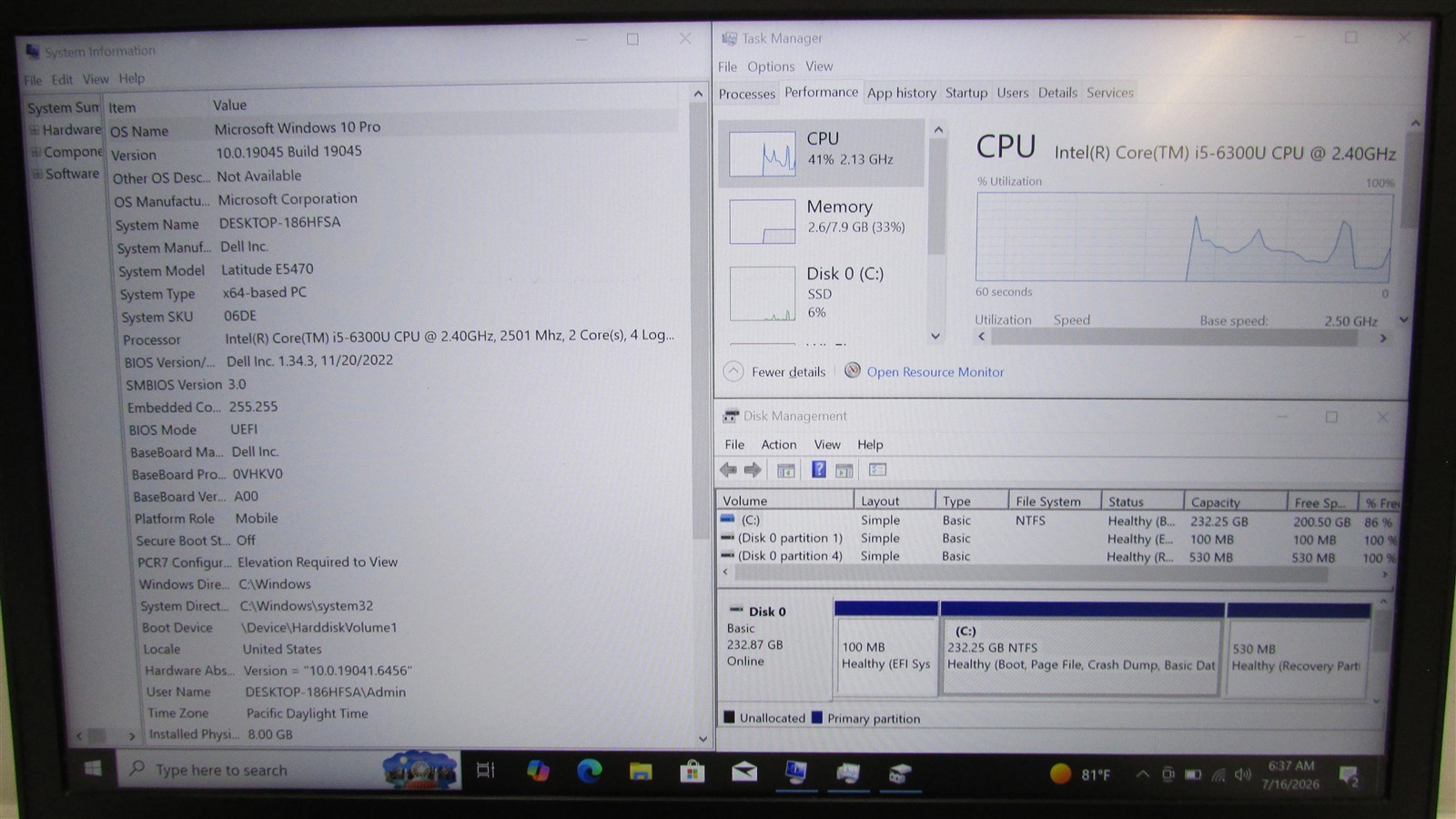Toggle the action pane icon in Disk Management
Image resolution: width=1456 pixels, height=819 pixels.
point(844,470)
